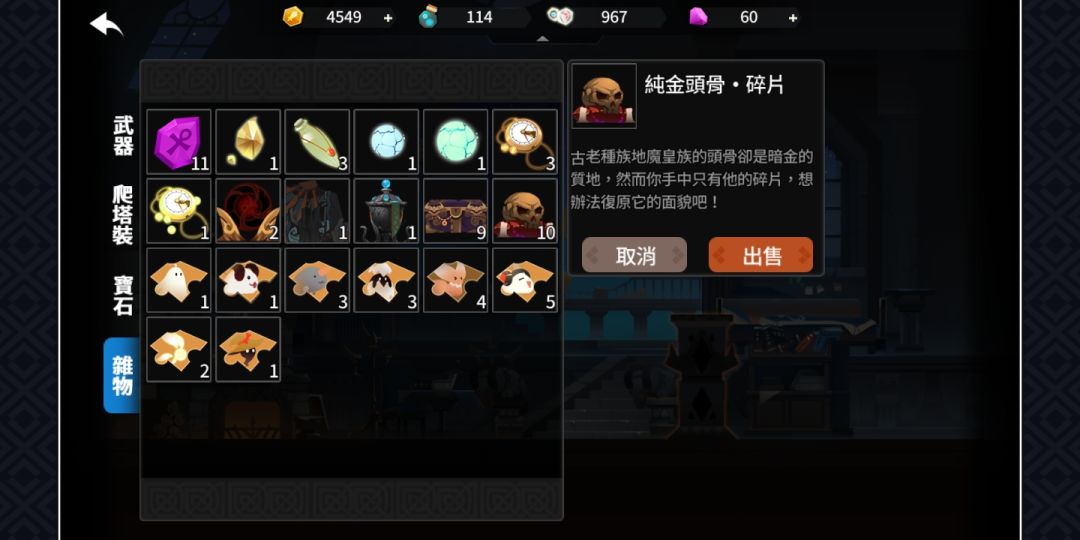Select the red swirl horned emblem
This screenshot has height=540, width=1080.
248,211
